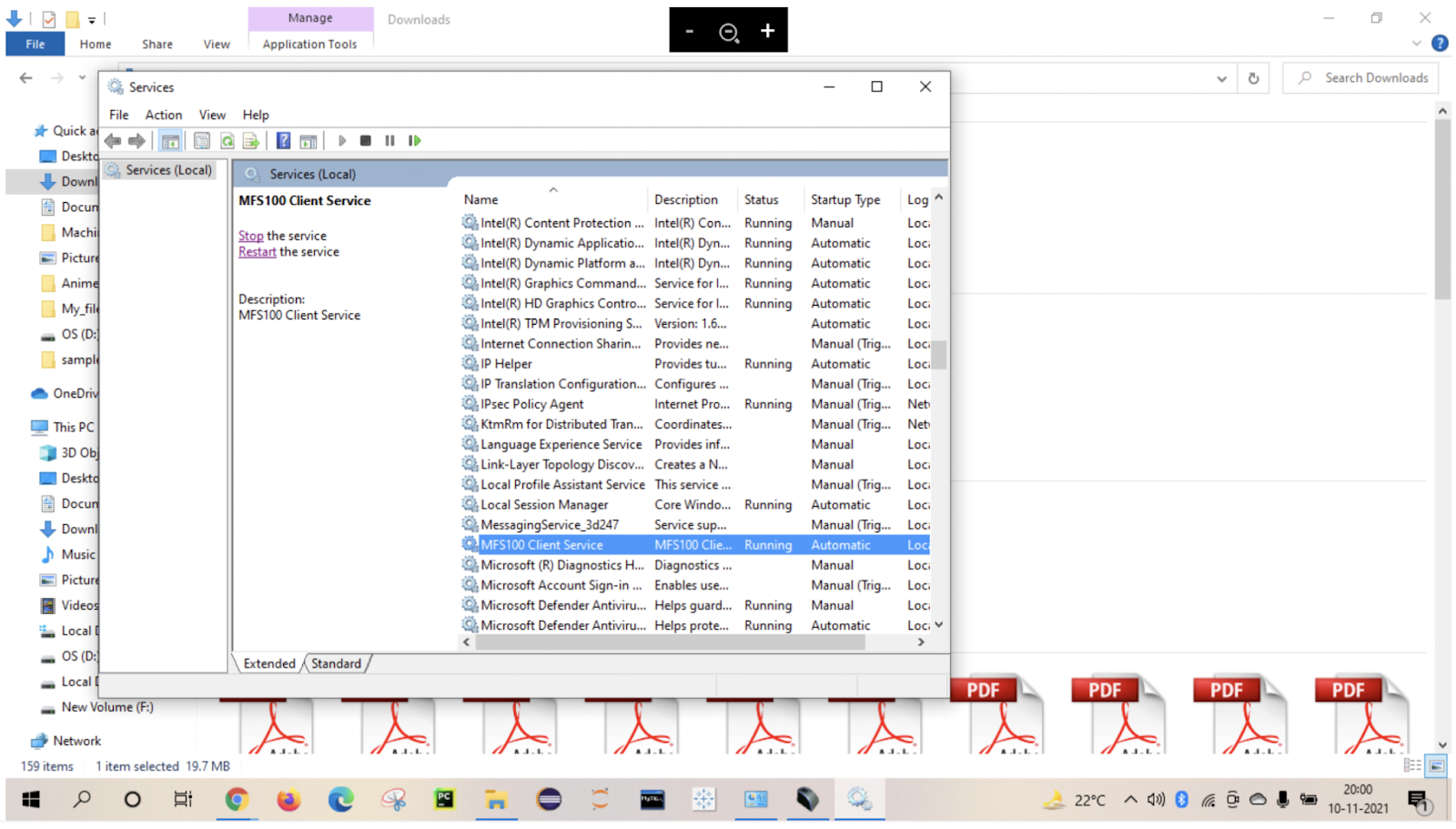Viewport: 1456px width, 829px height.
Task: Select Language Experience Service row
Action: [695, 444]
